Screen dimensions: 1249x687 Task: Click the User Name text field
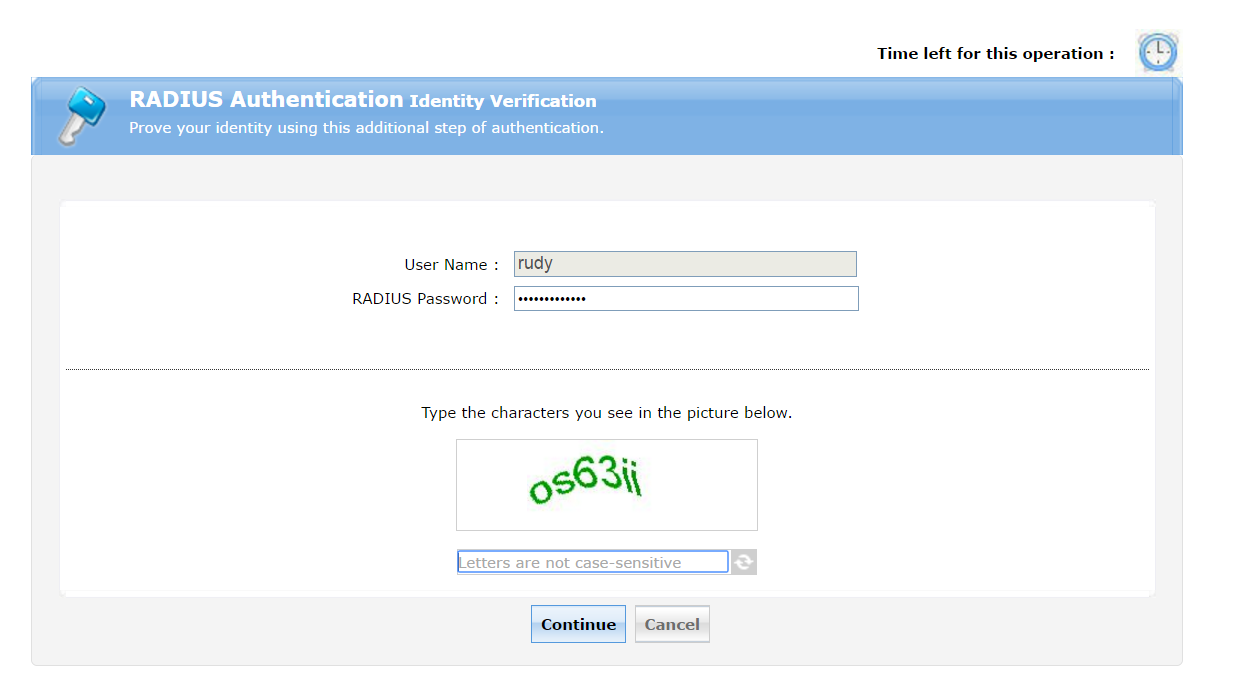(x=685, y=264)
